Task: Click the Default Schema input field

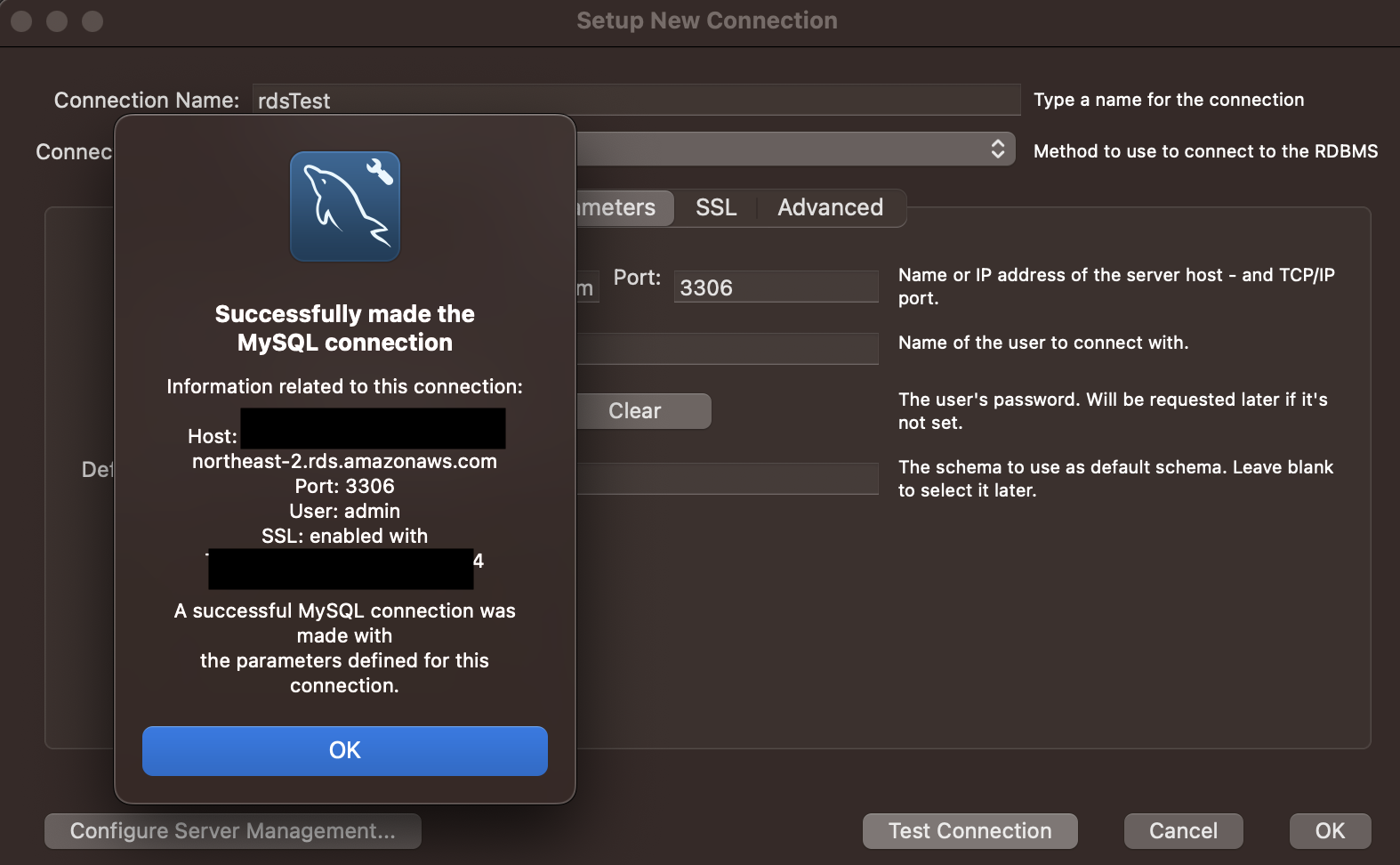Action: [728, 479]
